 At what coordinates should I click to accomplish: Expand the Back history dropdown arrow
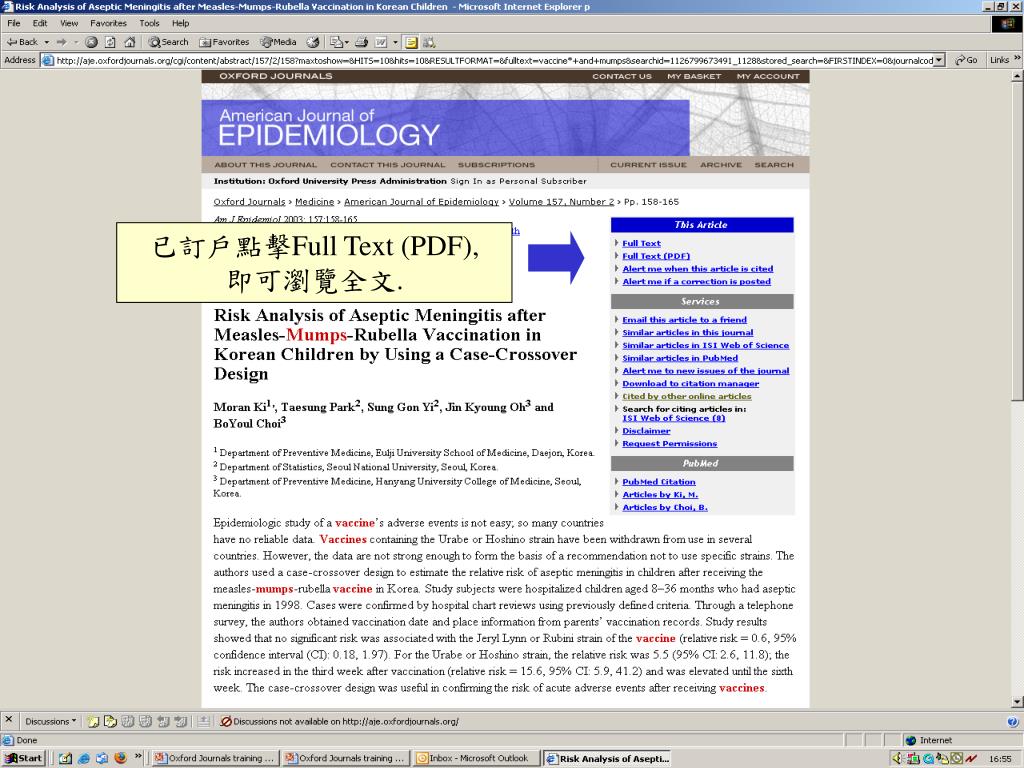pos(46,42)
